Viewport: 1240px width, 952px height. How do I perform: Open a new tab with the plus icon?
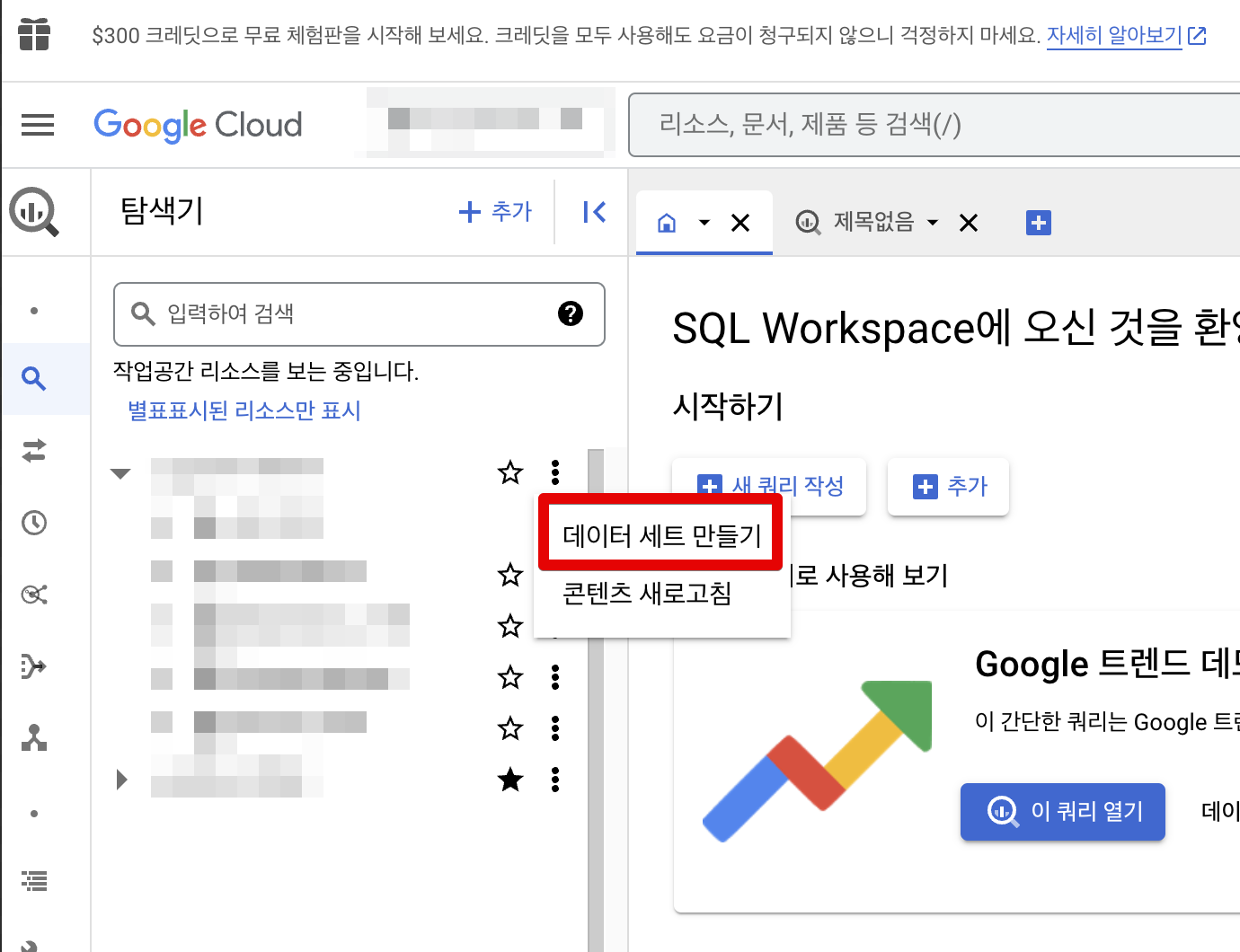pyautogui.click(x=1039, y=223)
